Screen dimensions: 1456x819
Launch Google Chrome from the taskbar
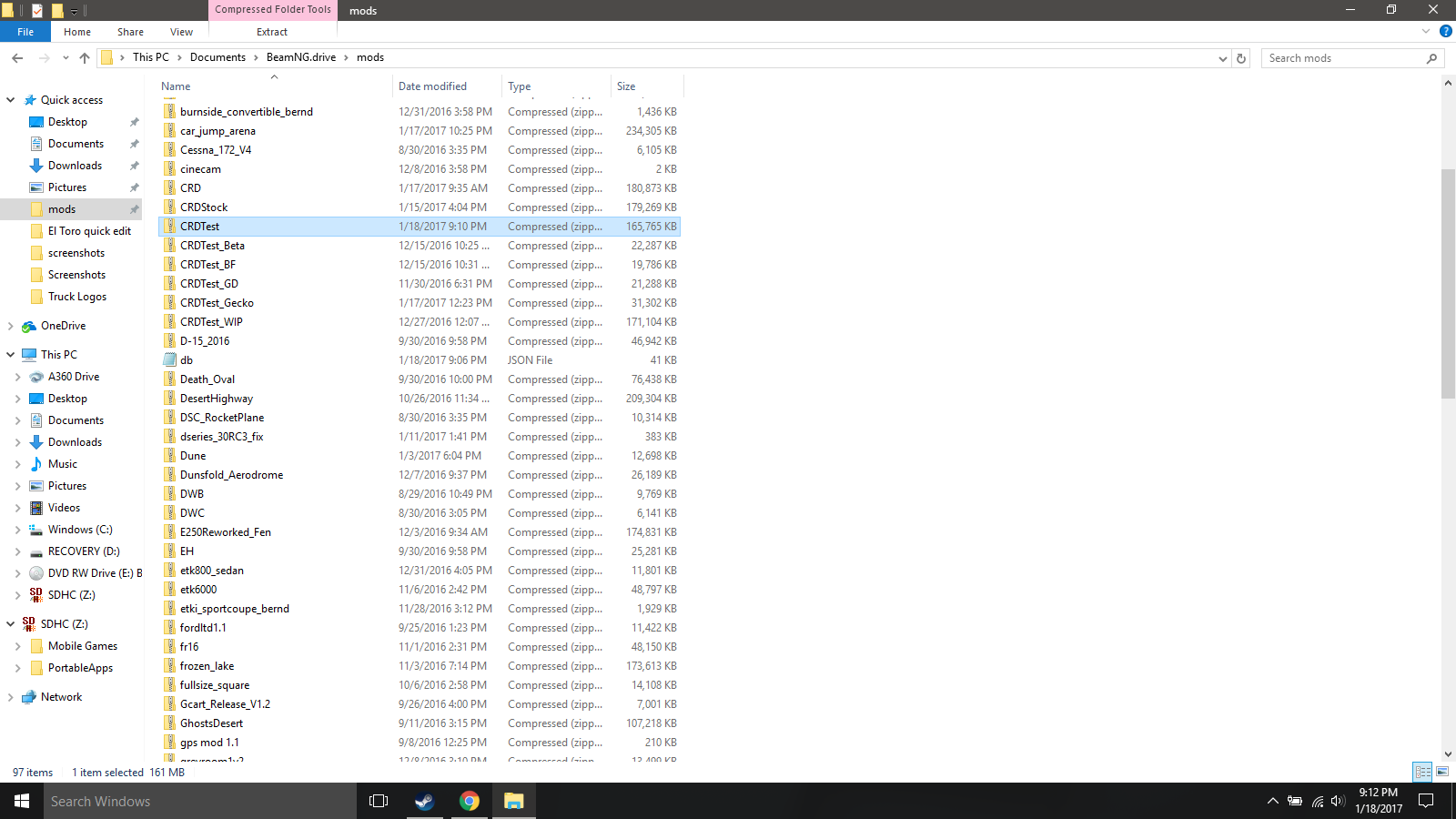click(470, 801)
